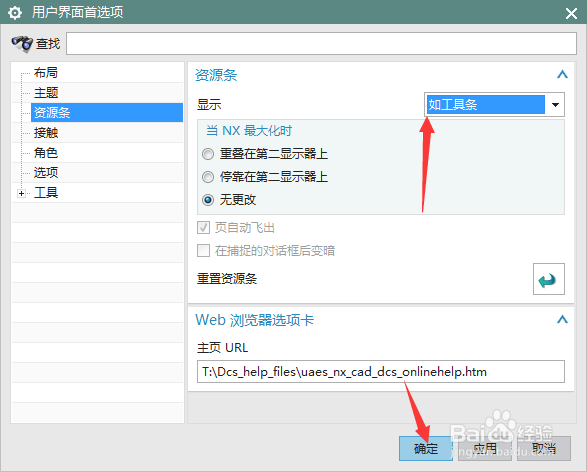The width and height of the screenshot is (587, 472).
Task: Click the 如工具条 combo box value
Action: (x=486, y=104)
